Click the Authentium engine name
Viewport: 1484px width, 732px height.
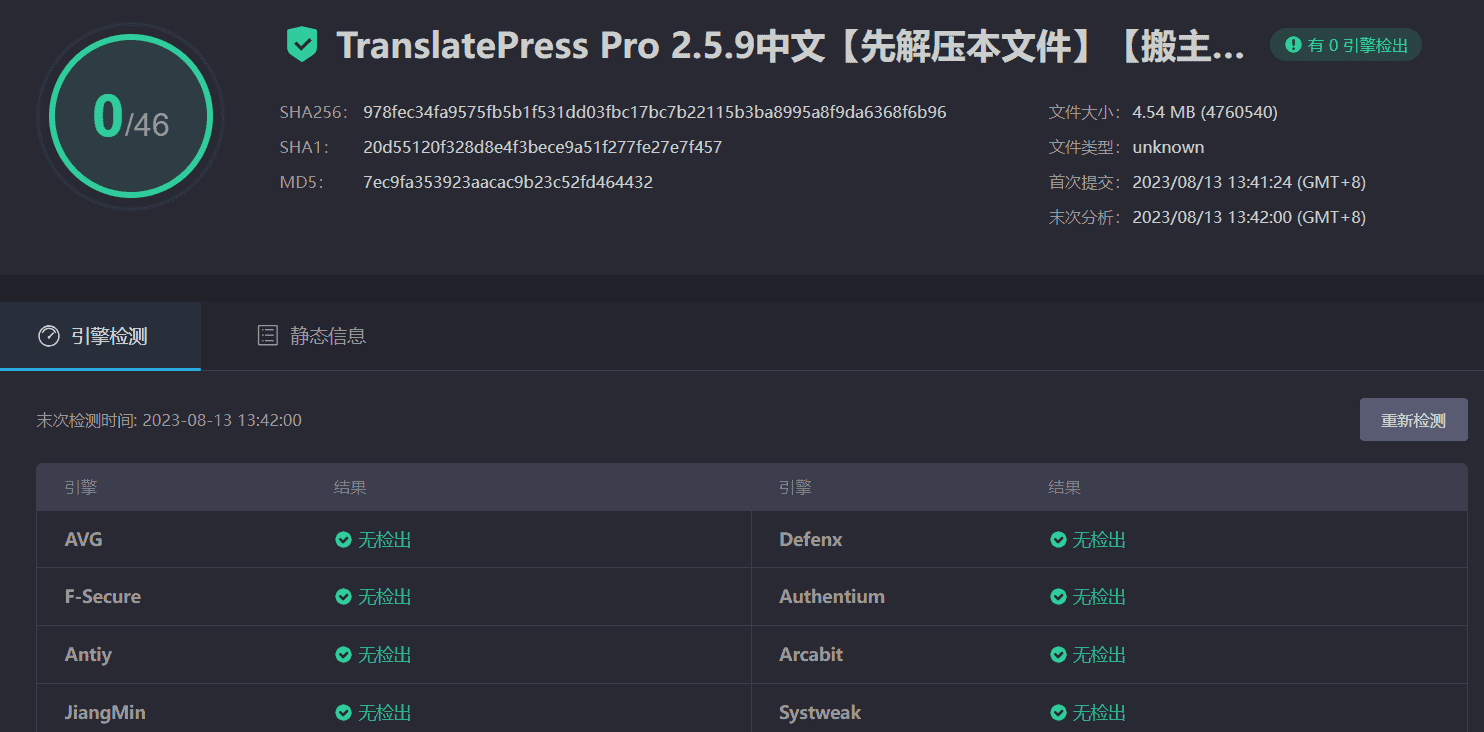click(x=832, y=597)
